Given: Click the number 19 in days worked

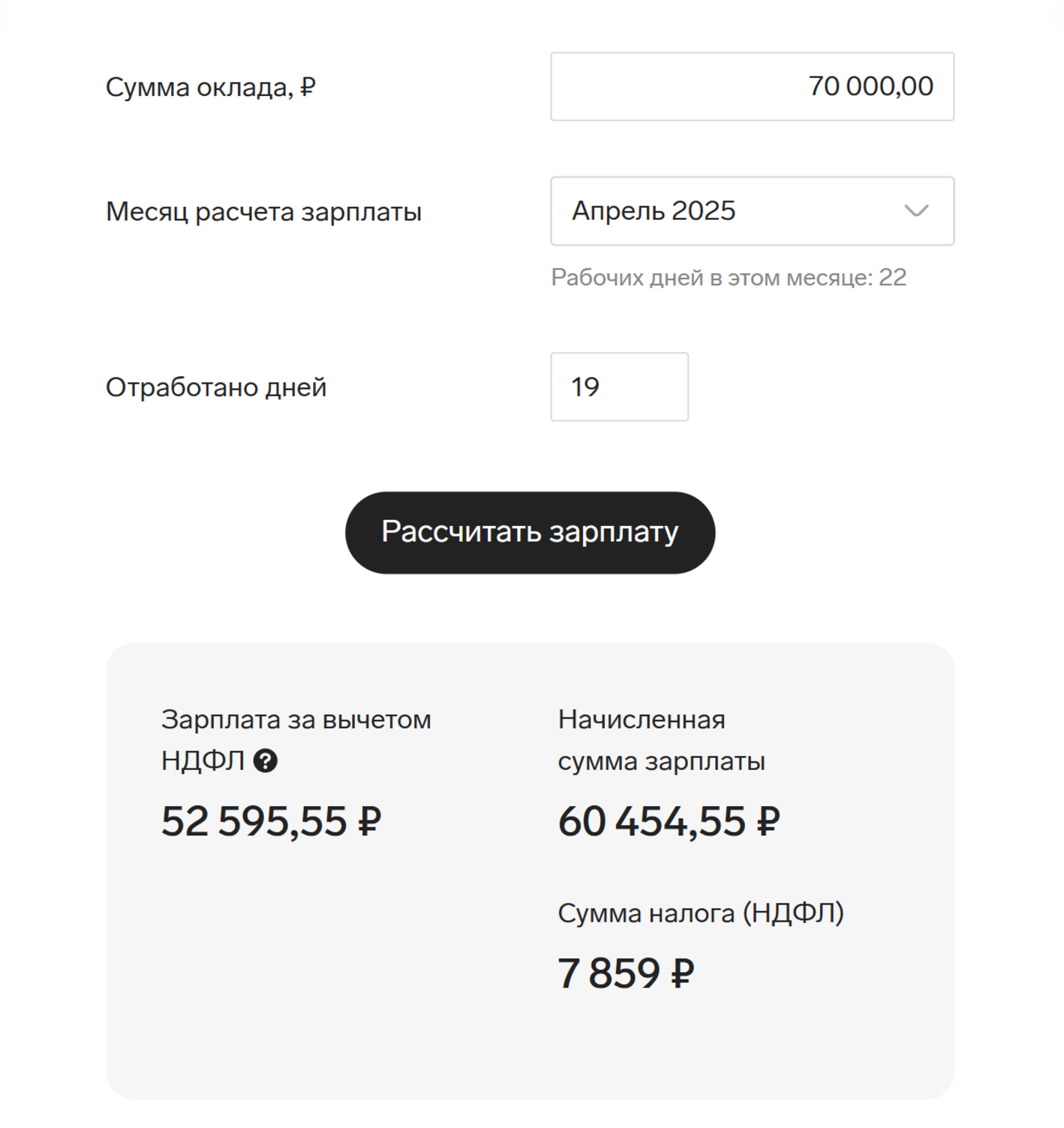Looking at the screenshot, I should (585, 387).
